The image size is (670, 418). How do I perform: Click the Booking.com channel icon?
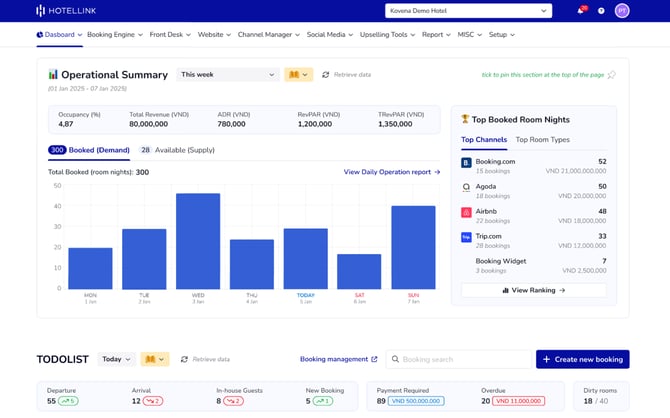tap(466, 162)
